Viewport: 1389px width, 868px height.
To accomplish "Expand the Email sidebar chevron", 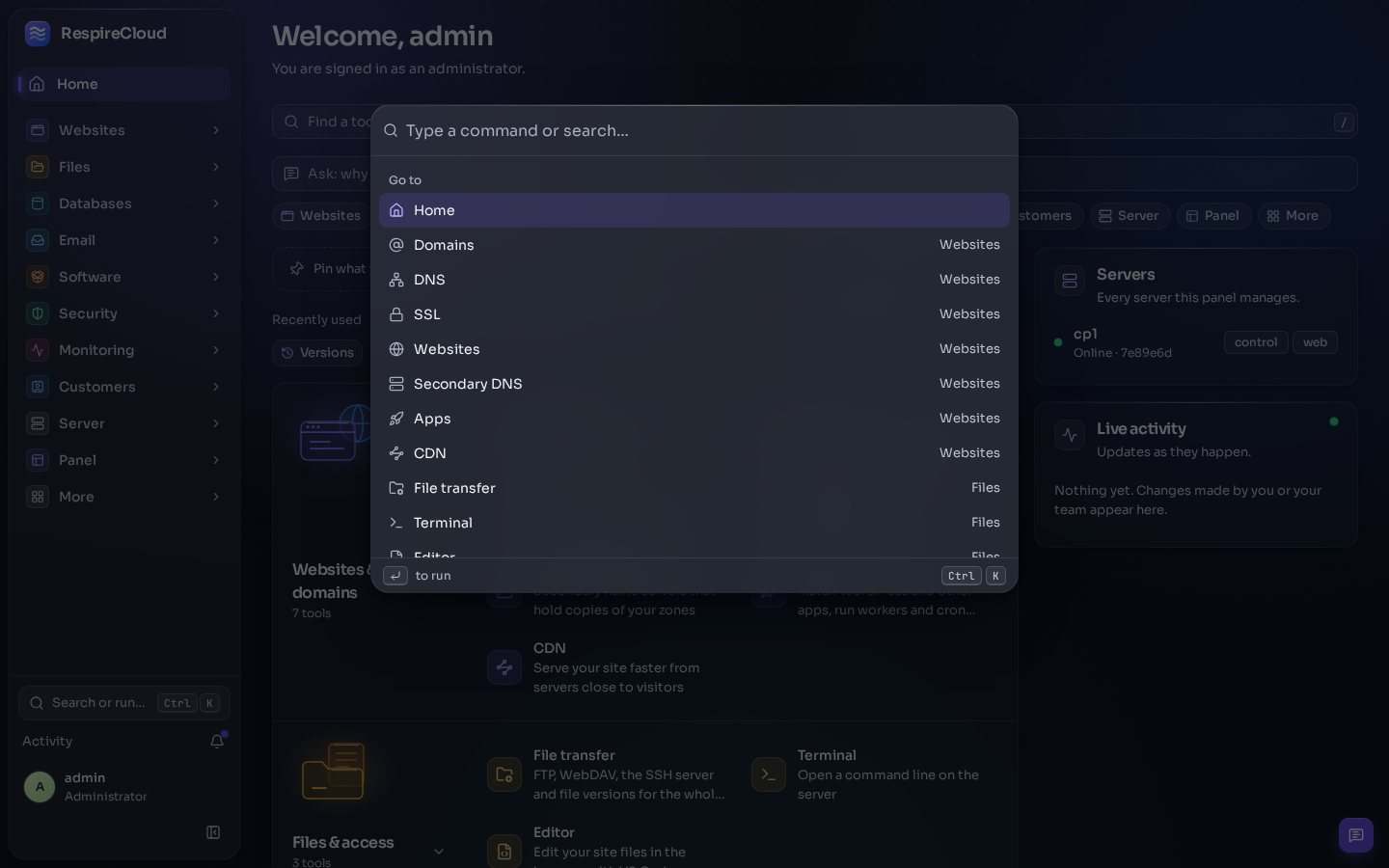I will (216, 240).
